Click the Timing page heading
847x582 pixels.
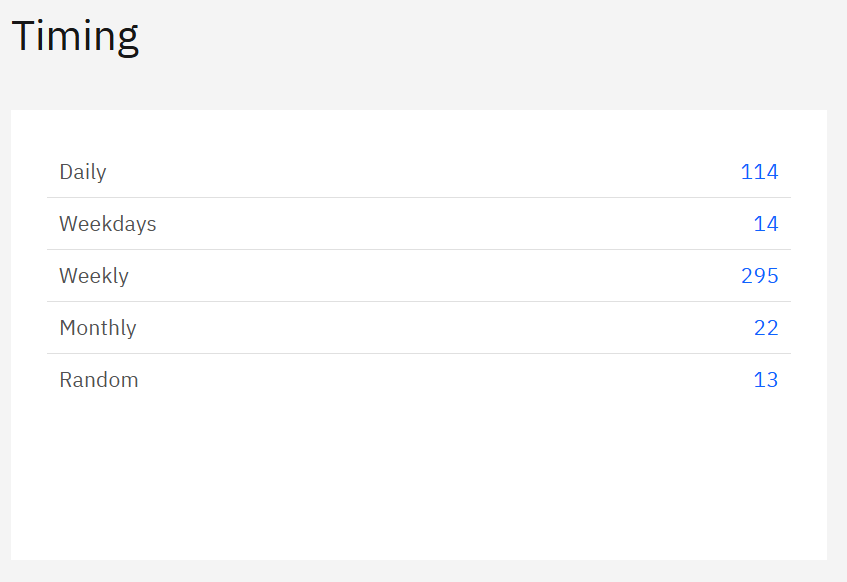75,36
